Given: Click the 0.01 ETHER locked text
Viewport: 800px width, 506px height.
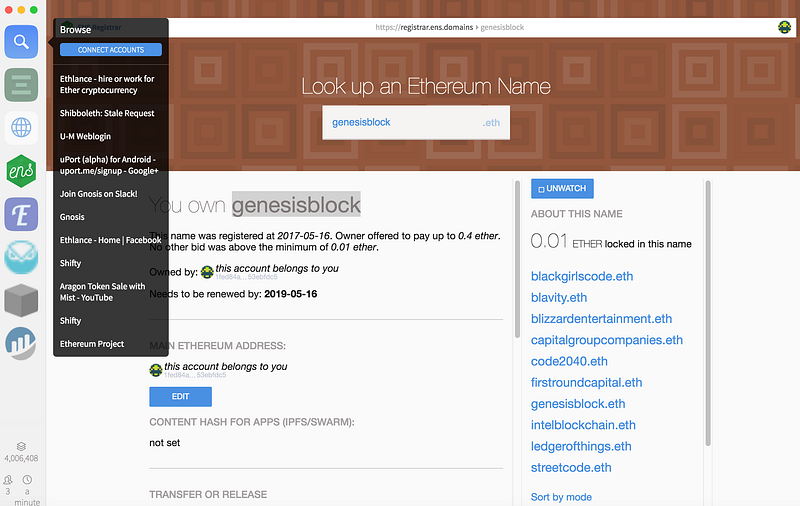Looking at the screenshot, I should click(611, 241).
